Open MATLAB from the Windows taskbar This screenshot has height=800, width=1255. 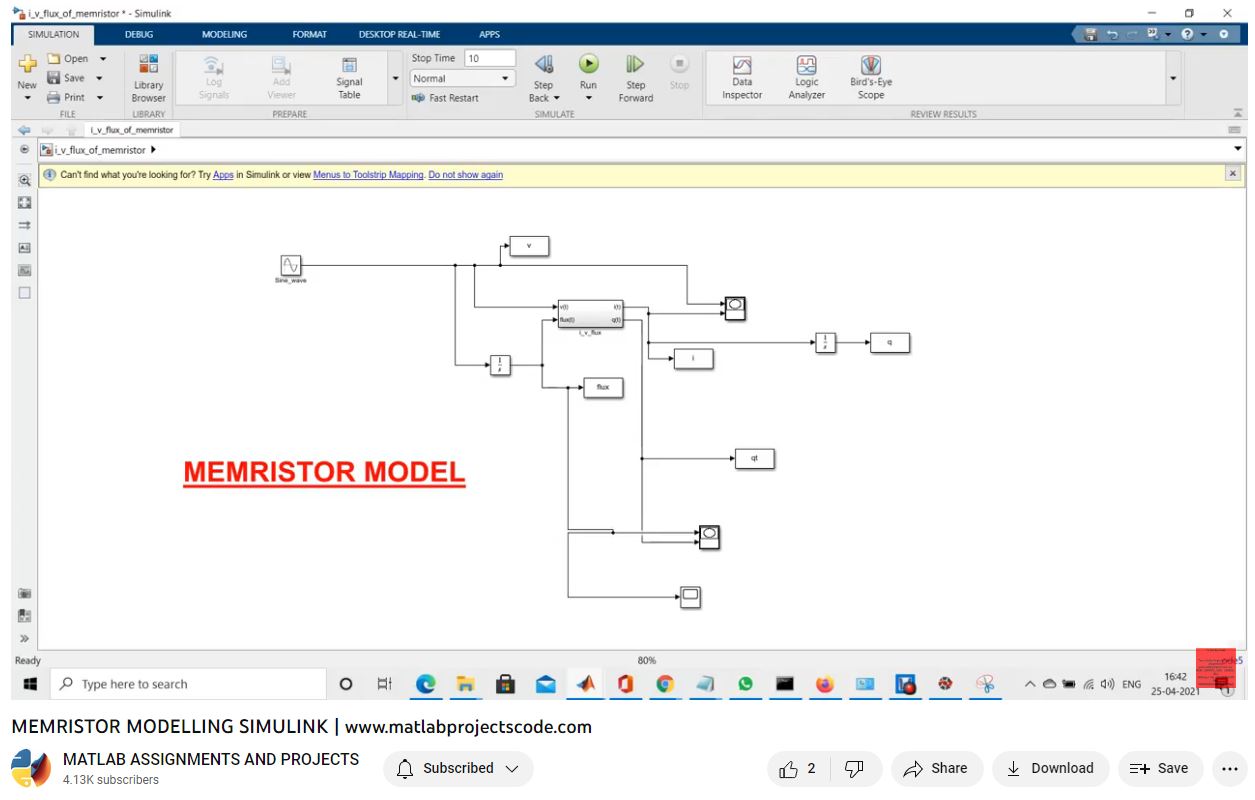point(585,684)
